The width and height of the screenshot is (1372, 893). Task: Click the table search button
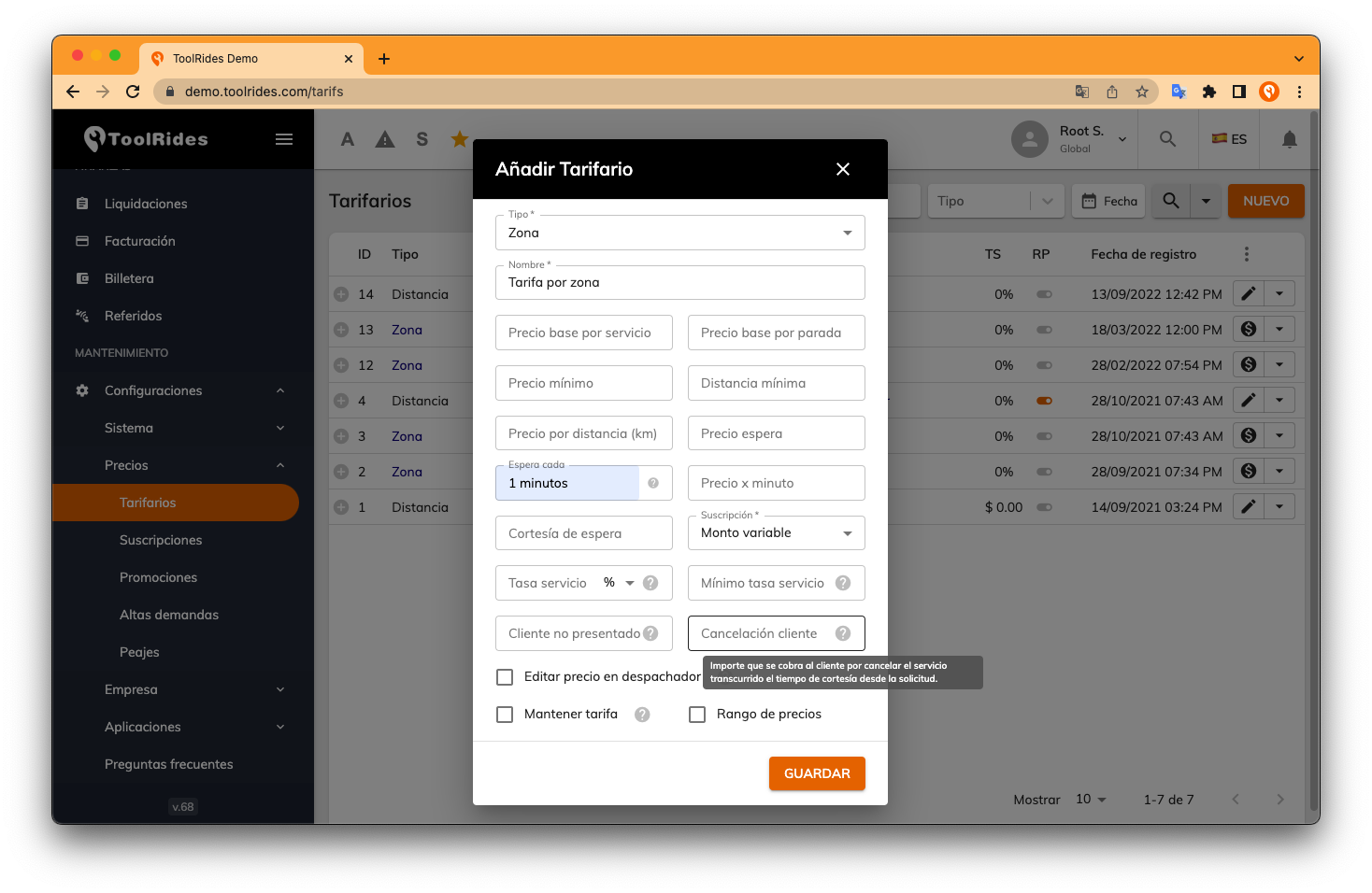coord(1171,201)
